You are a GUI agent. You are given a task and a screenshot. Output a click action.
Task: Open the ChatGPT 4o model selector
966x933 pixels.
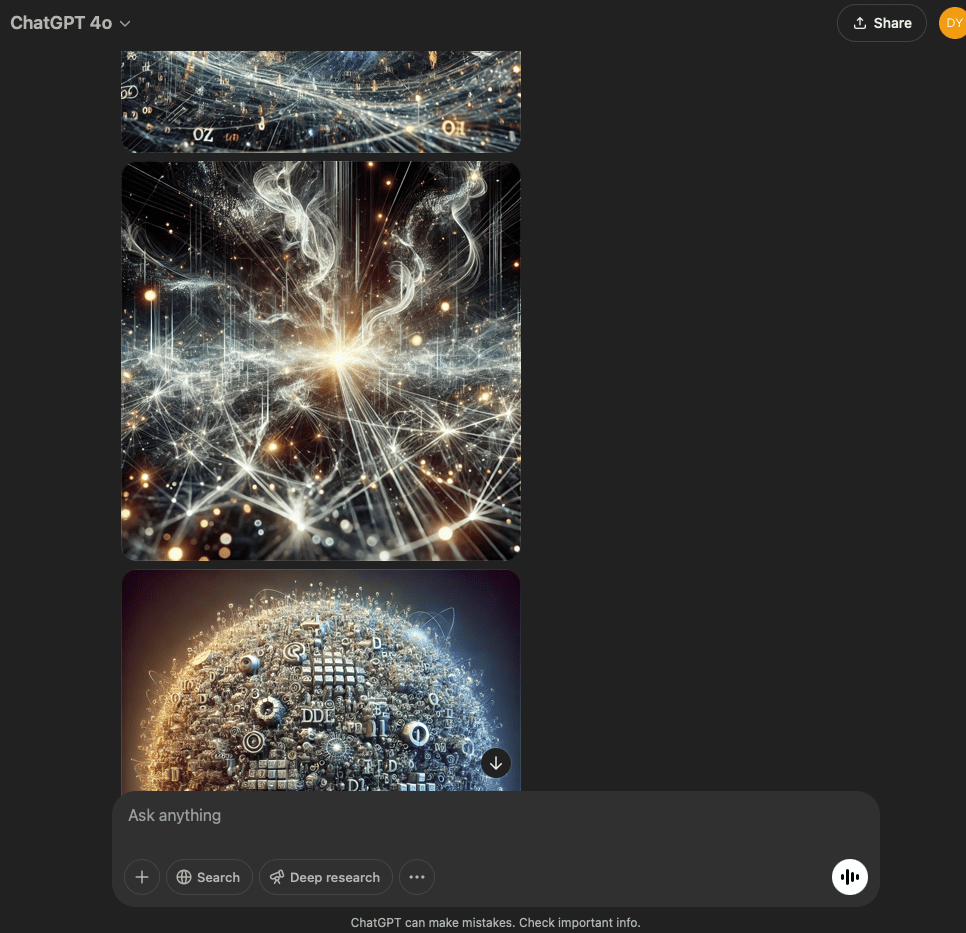[x=62, y=23]
